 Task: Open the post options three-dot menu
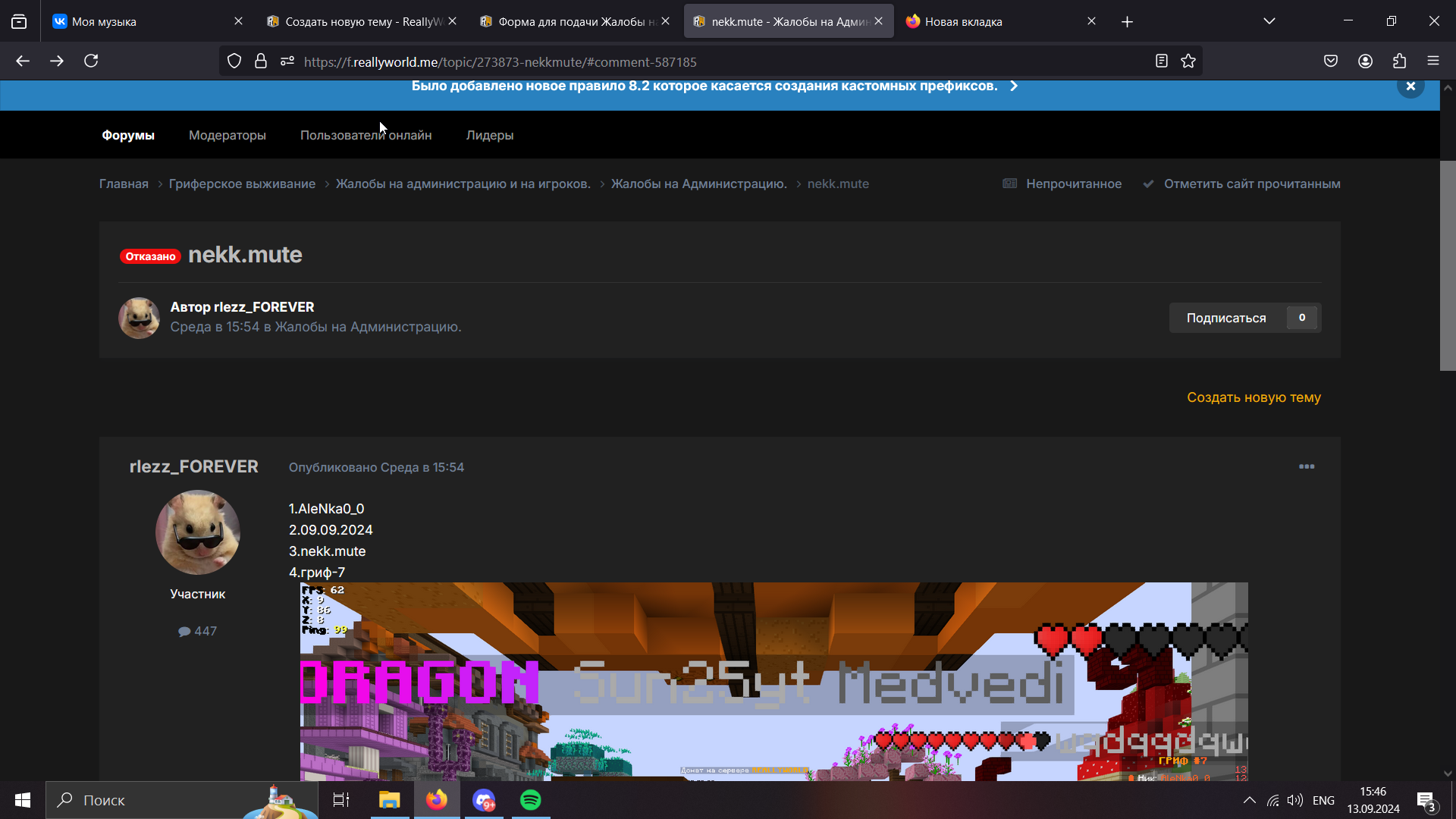(x=1307, y=466)
